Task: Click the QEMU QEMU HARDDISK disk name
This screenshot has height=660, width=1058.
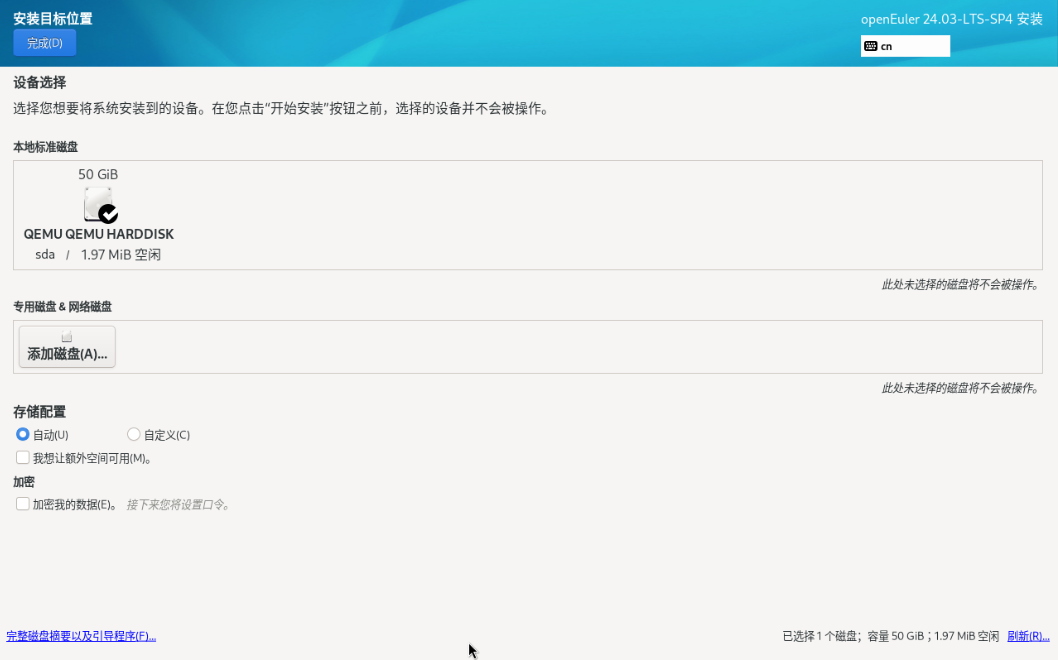Action: click(x=99, y=234)
